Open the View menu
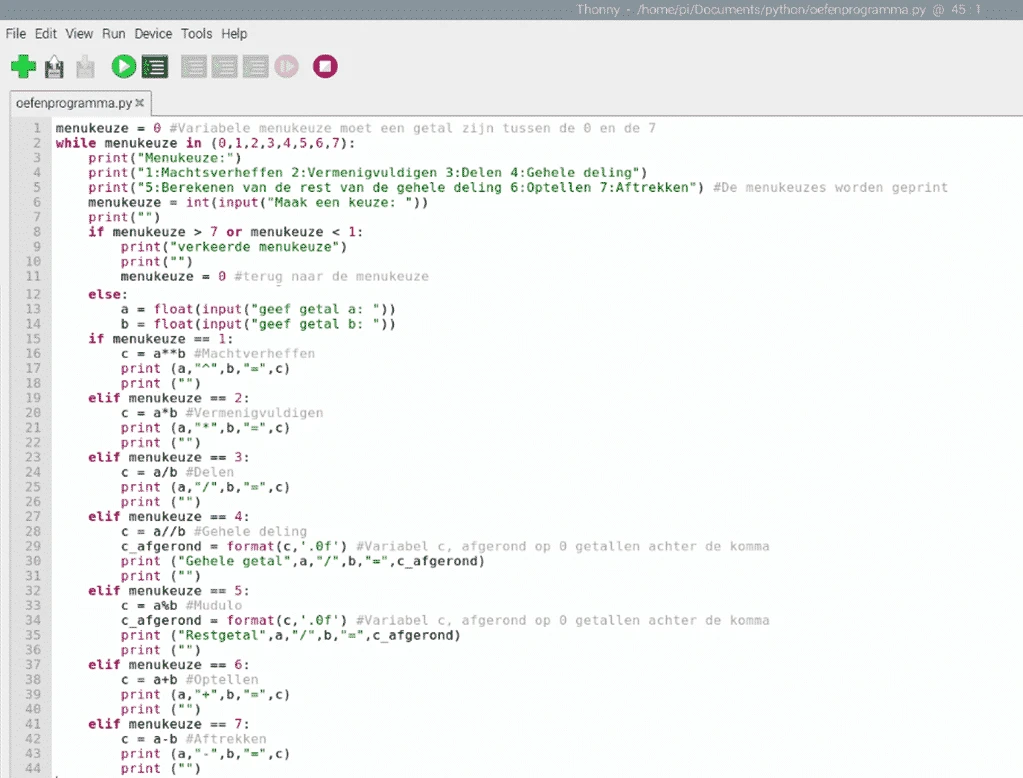1023x778 pixels. click(78, 33)
